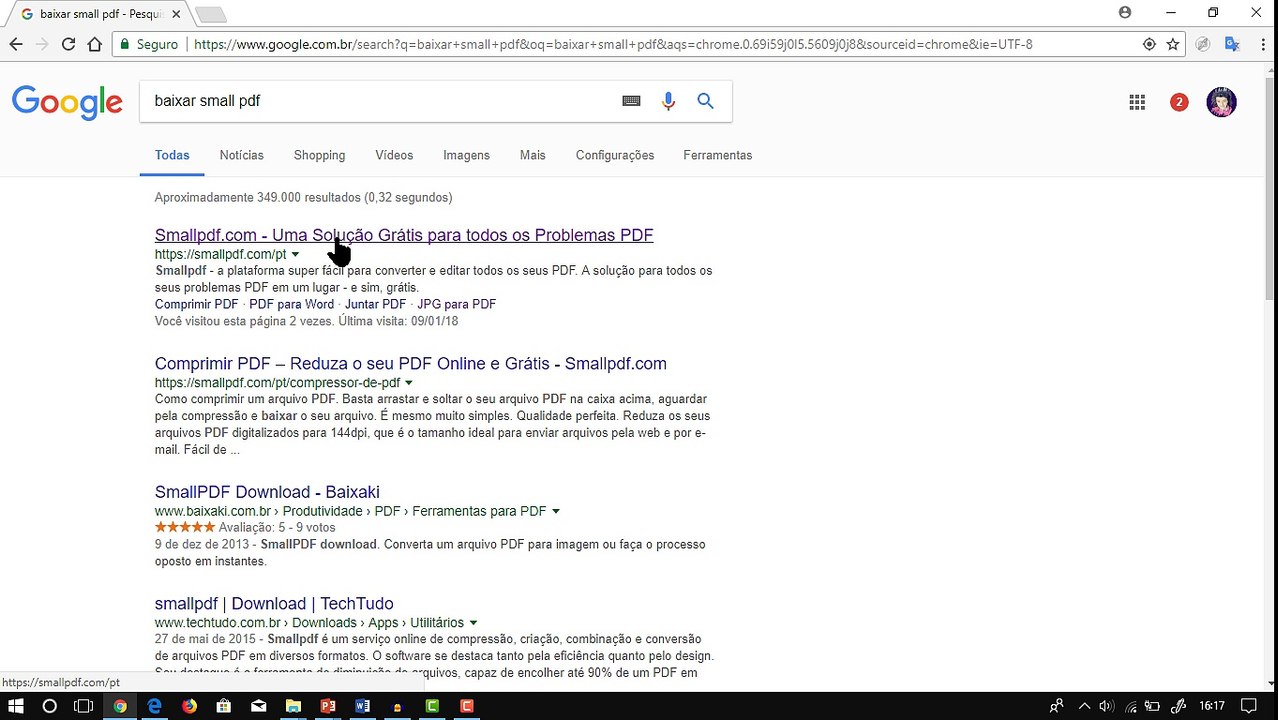Switch to PowerPoint on the taskbar
Screen dimensions: 1278x720
coord(328,706)
